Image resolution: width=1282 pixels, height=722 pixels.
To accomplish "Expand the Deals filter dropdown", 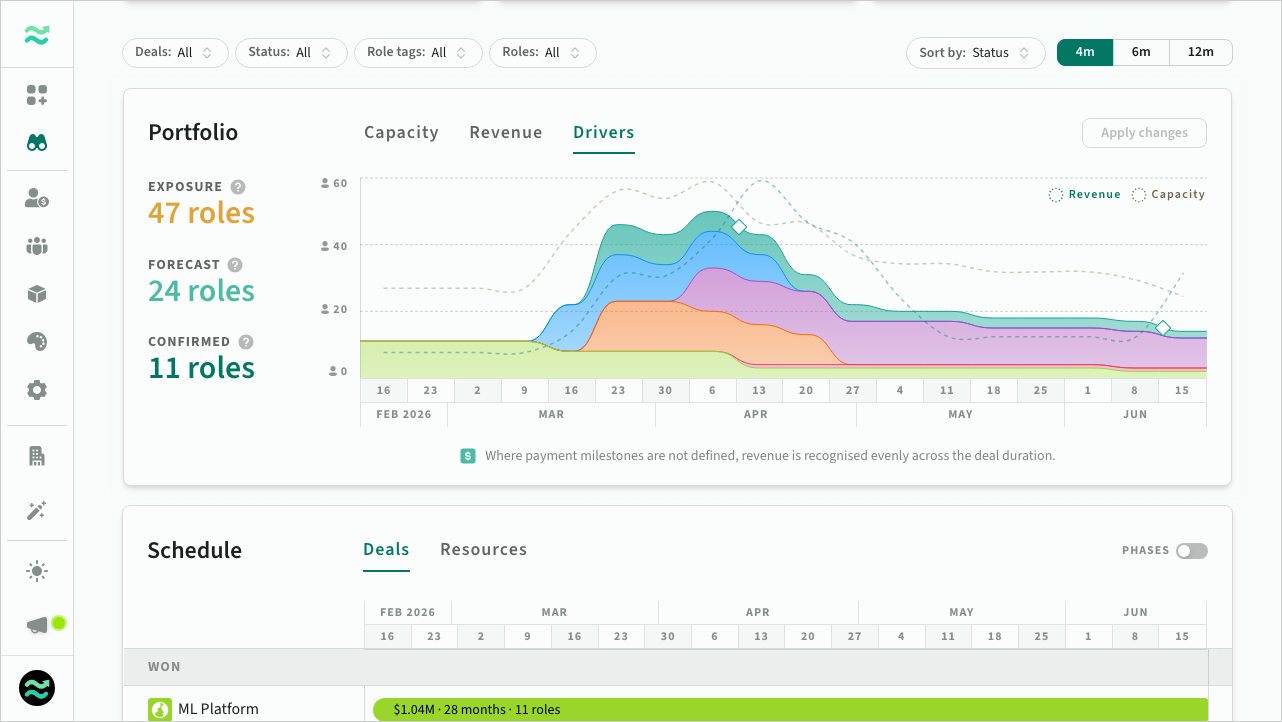I will point(175,53).
